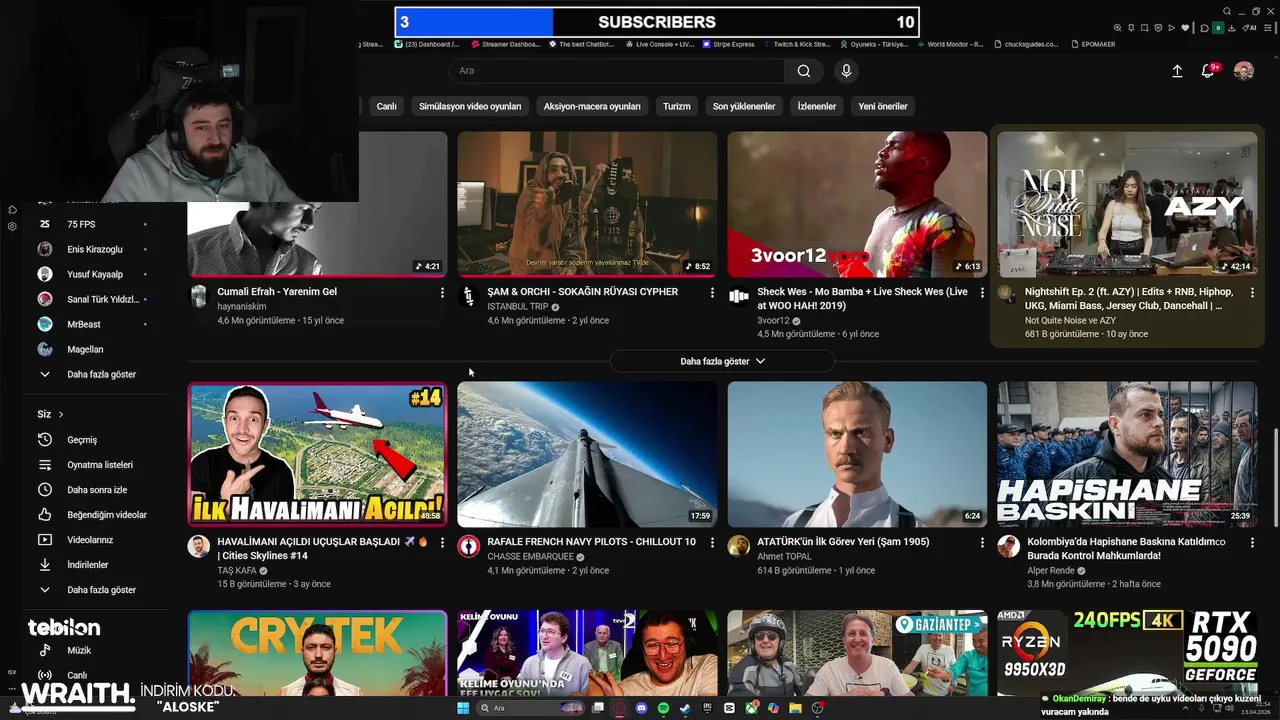Click the Opera GX sidebar settings gear
The image size is (1280, 720).
(12, 227)
